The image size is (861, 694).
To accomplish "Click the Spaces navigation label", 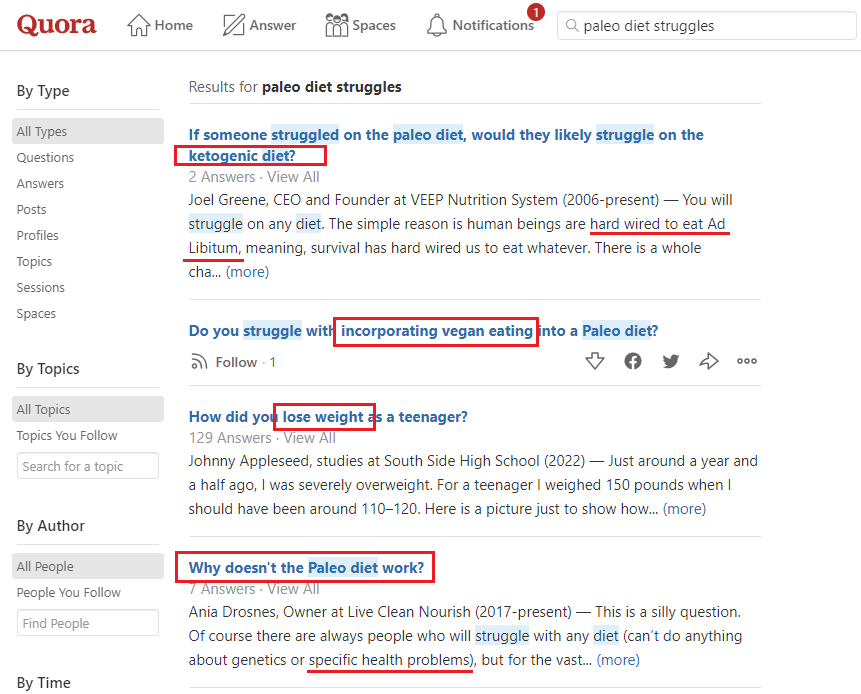I will pyautogui.click(x=374, y=25).
